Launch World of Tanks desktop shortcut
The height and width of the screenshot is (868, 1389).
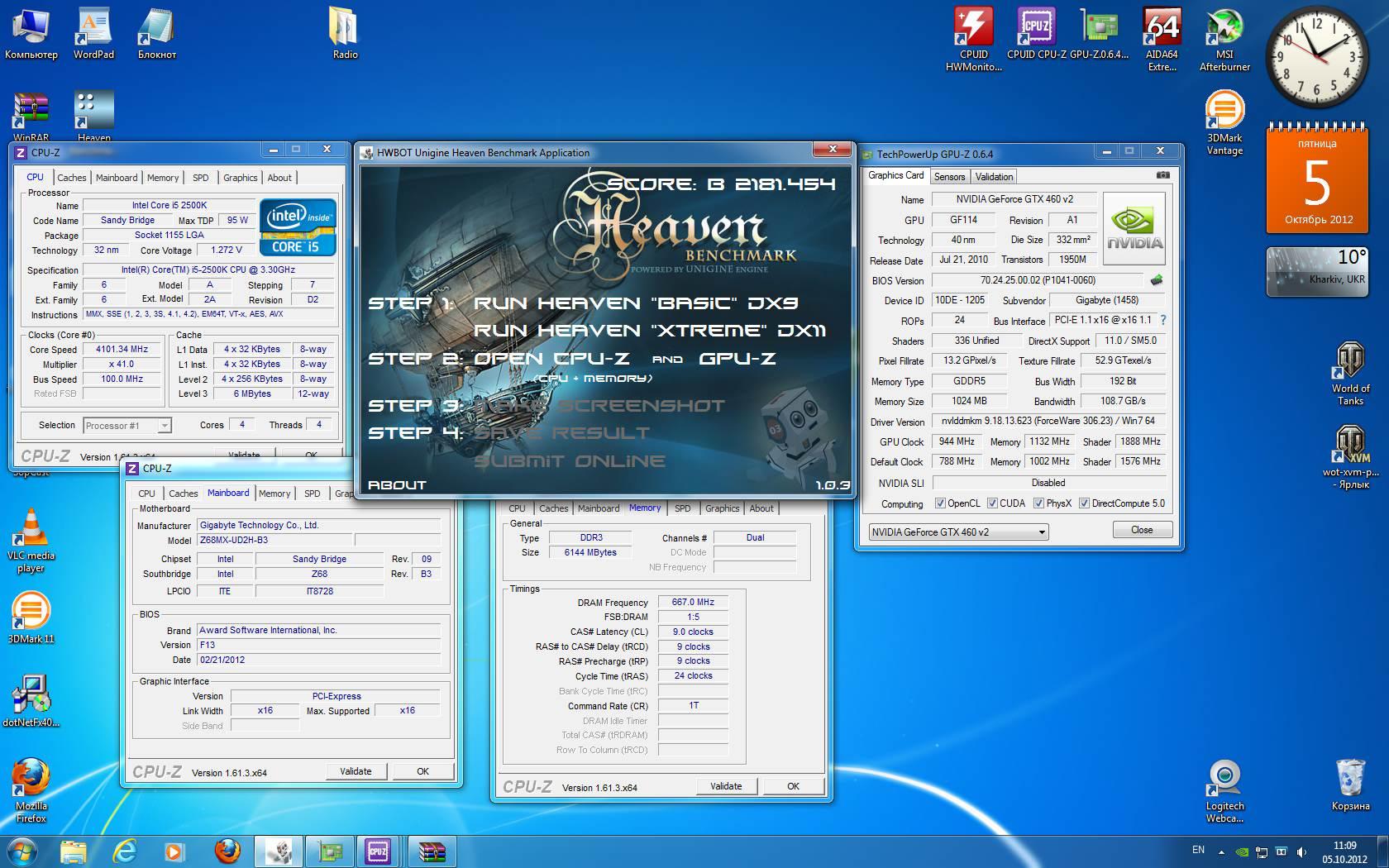pos(1350,373)
